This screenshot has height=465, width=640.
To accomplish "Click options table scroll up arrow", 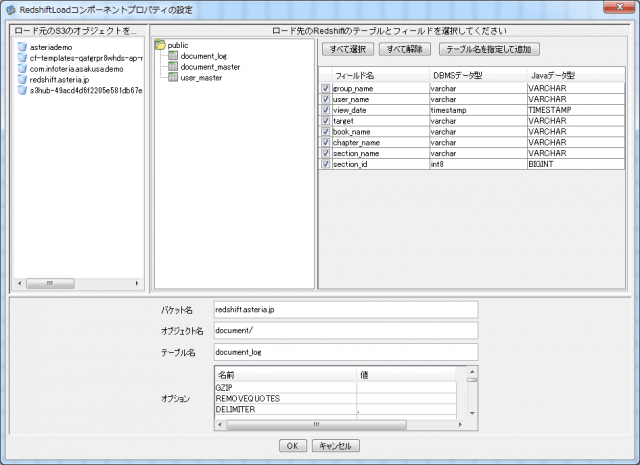I will pos(472,372).
